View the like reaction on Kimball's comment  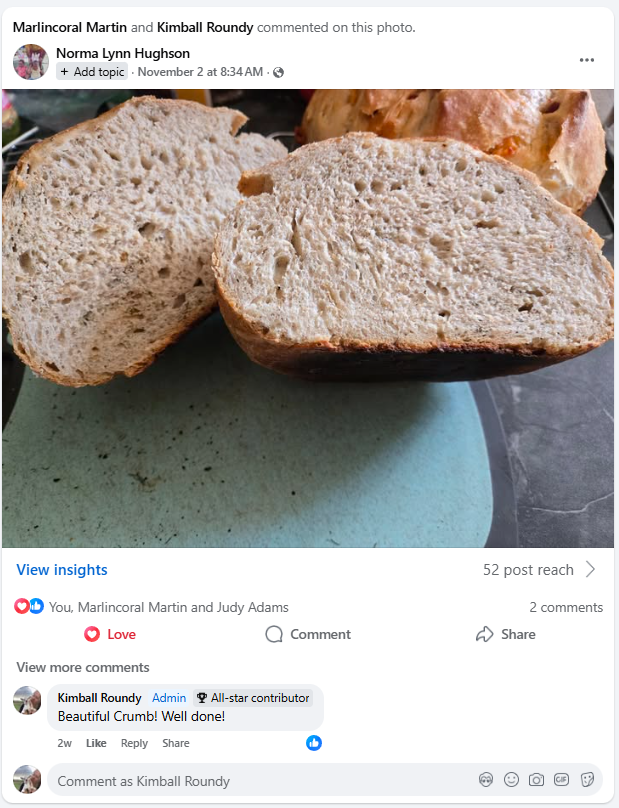[314, 743]
